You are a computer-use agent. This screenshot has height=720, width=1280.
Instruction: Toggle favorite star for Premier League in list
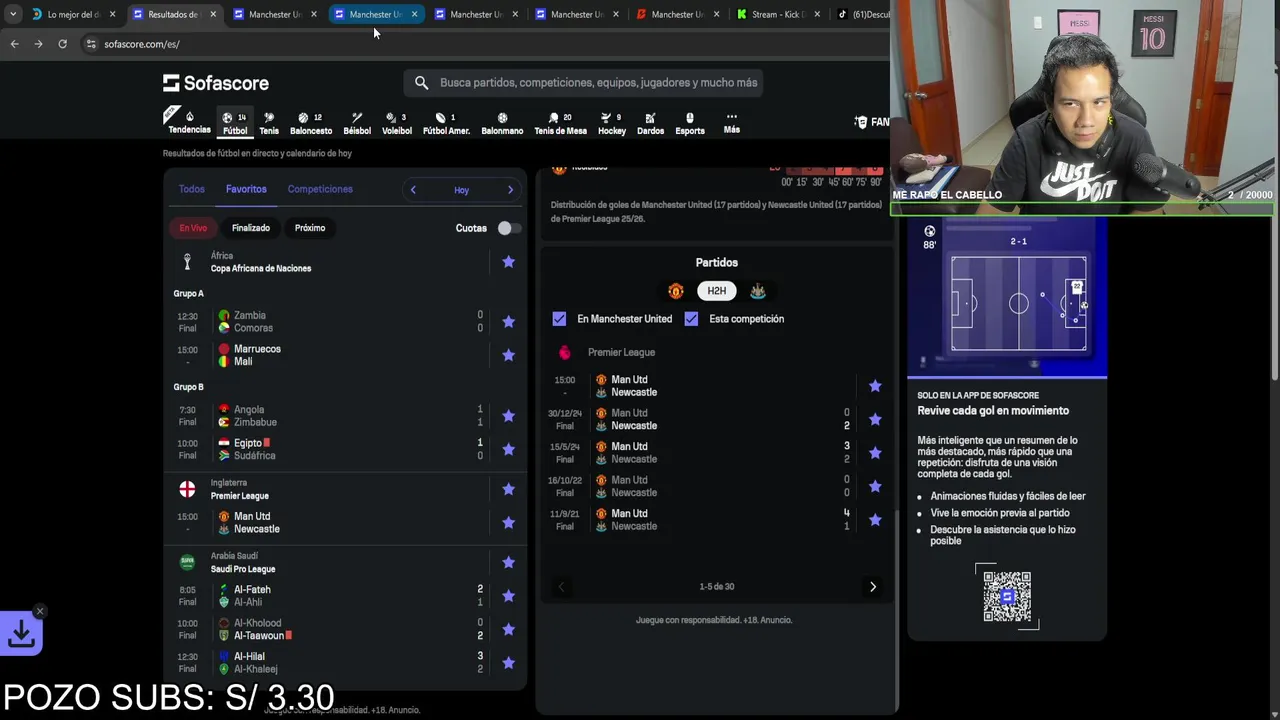(508, 489)
